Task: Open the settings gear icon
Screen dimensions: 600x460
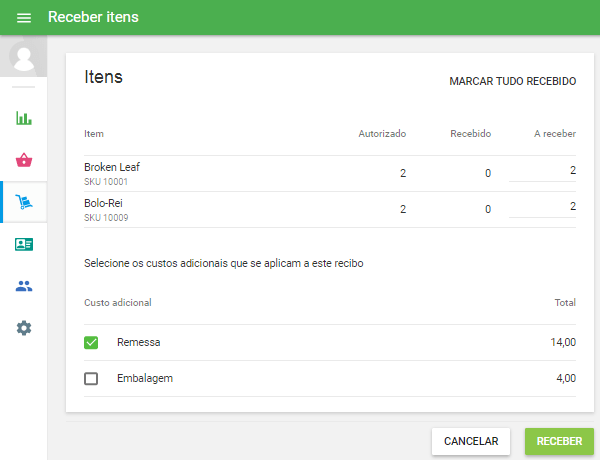Action: coord(24,328)
